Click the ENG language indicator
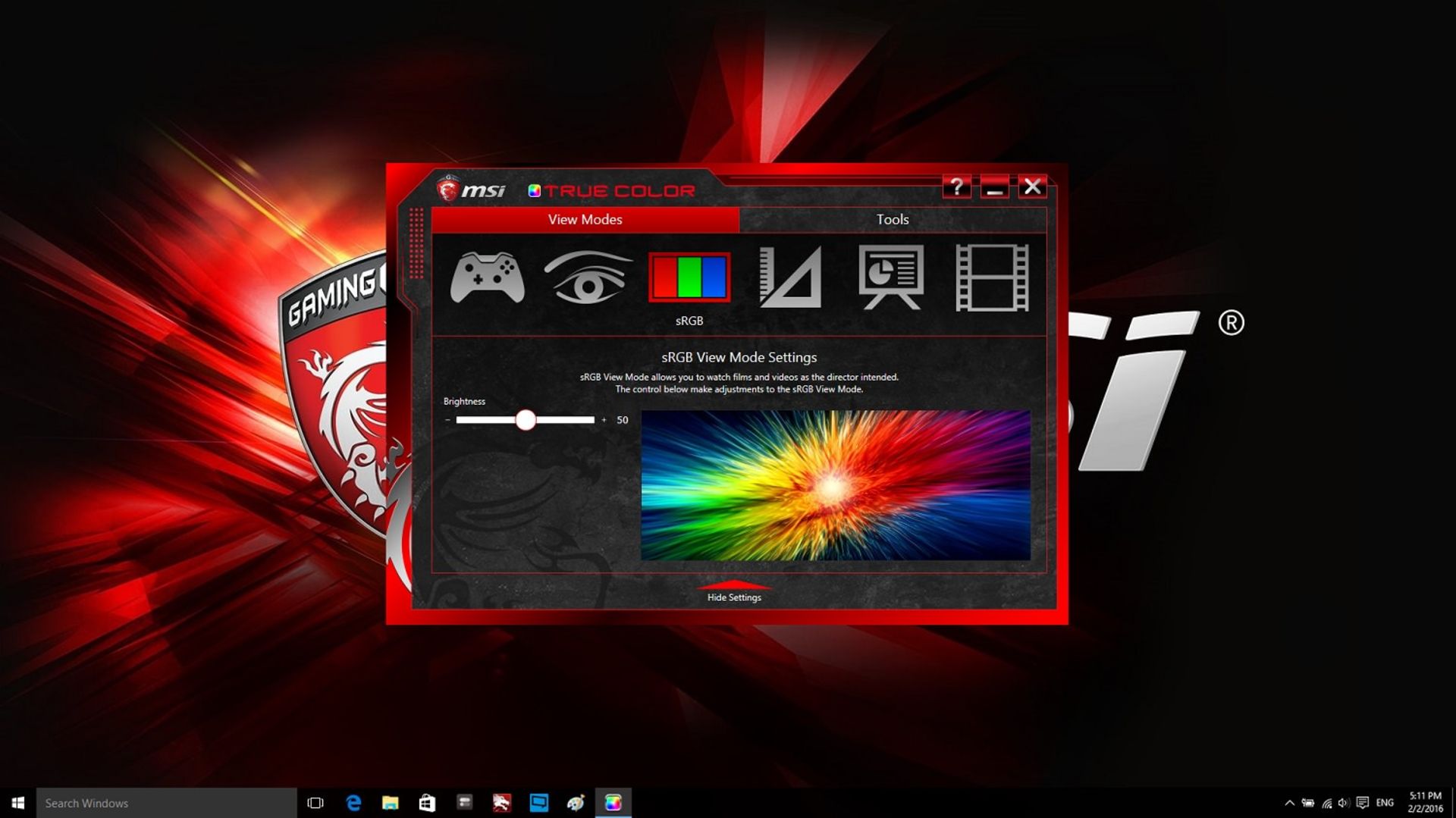This screenshot has height=818, width=1456. pos(1385,803)
